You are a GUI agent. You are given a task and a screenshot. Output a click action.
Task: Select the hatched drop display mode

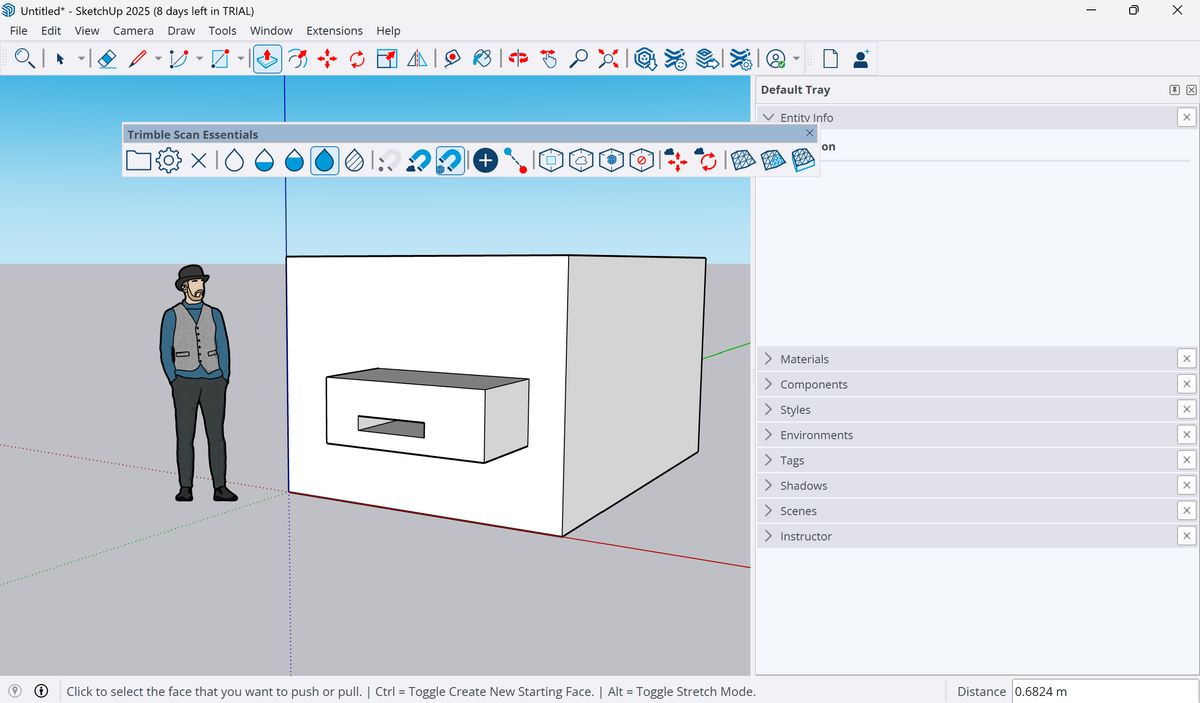coord(355,160)
